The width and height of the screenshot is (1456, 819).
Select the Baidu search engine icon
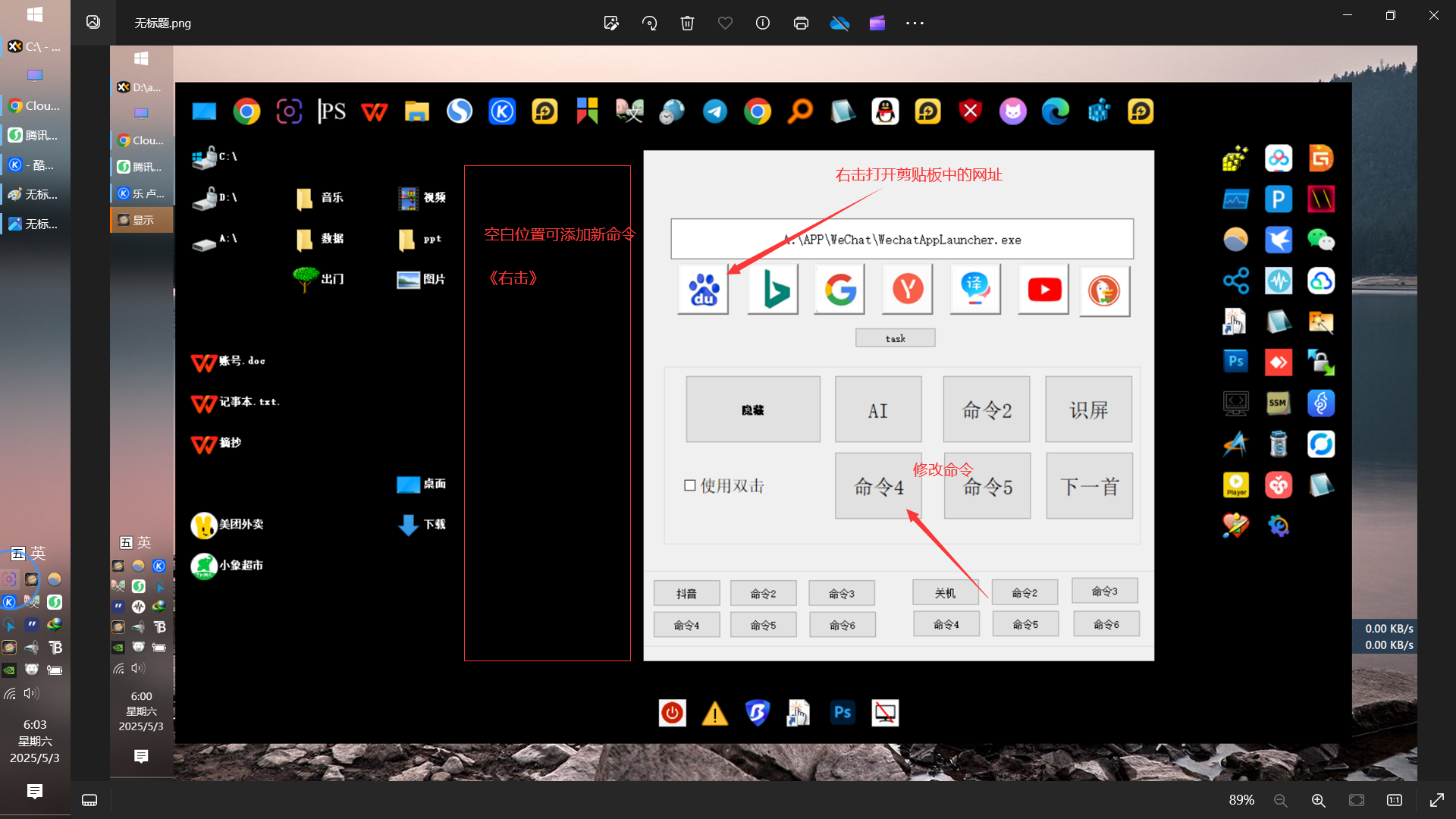coord(701,290)
